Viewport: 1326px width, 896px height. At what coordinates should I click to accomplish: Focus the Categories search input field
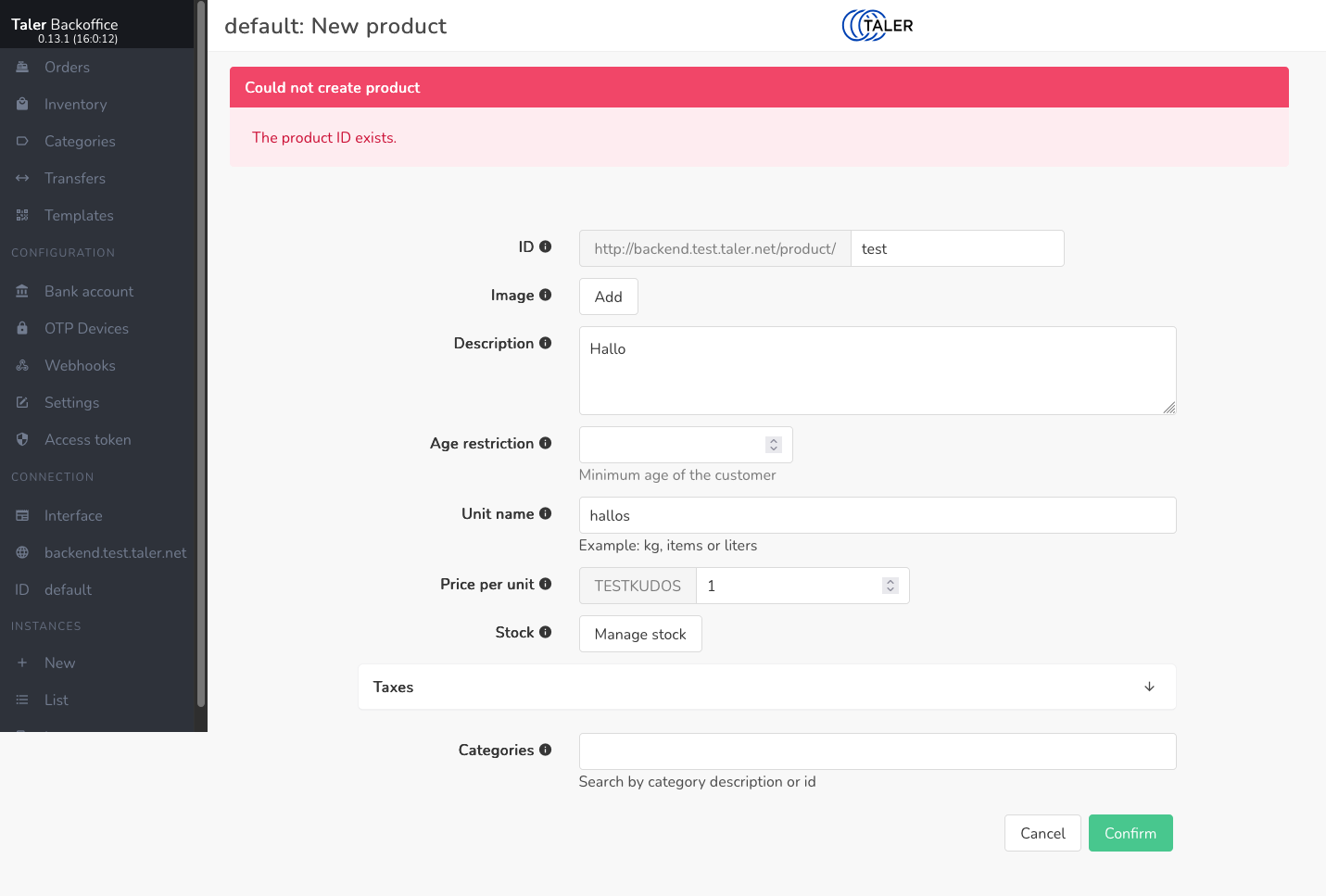(877, 751)
